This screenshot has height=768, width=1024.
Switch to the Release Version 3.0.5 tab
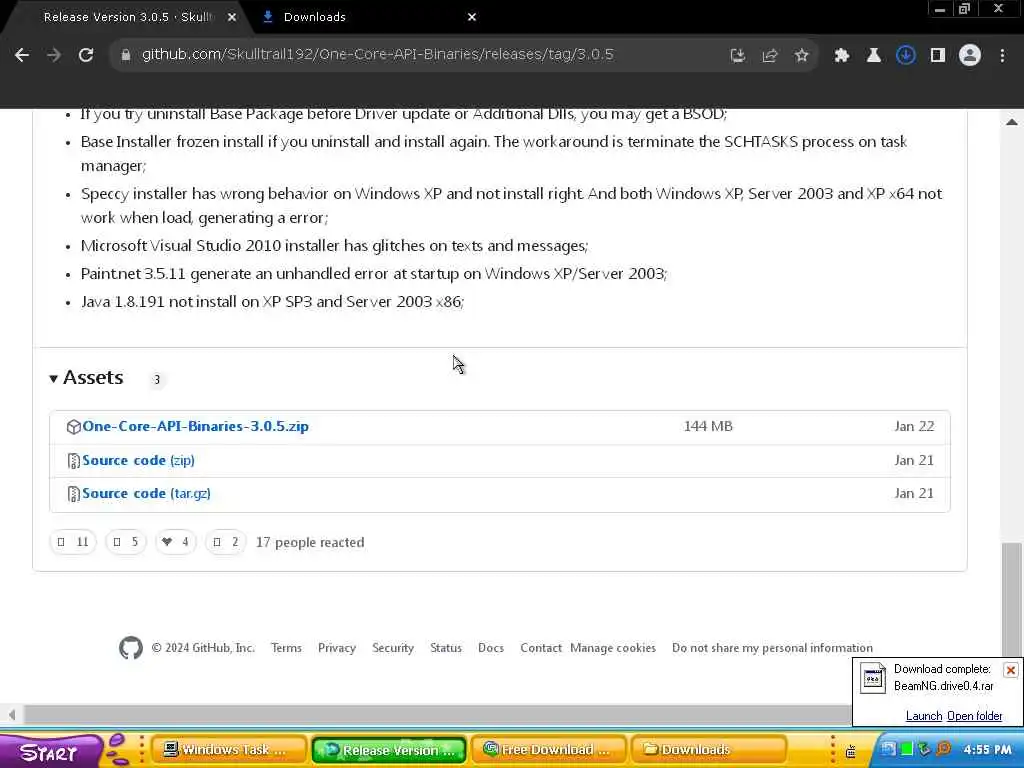click(x=127, y=17)
